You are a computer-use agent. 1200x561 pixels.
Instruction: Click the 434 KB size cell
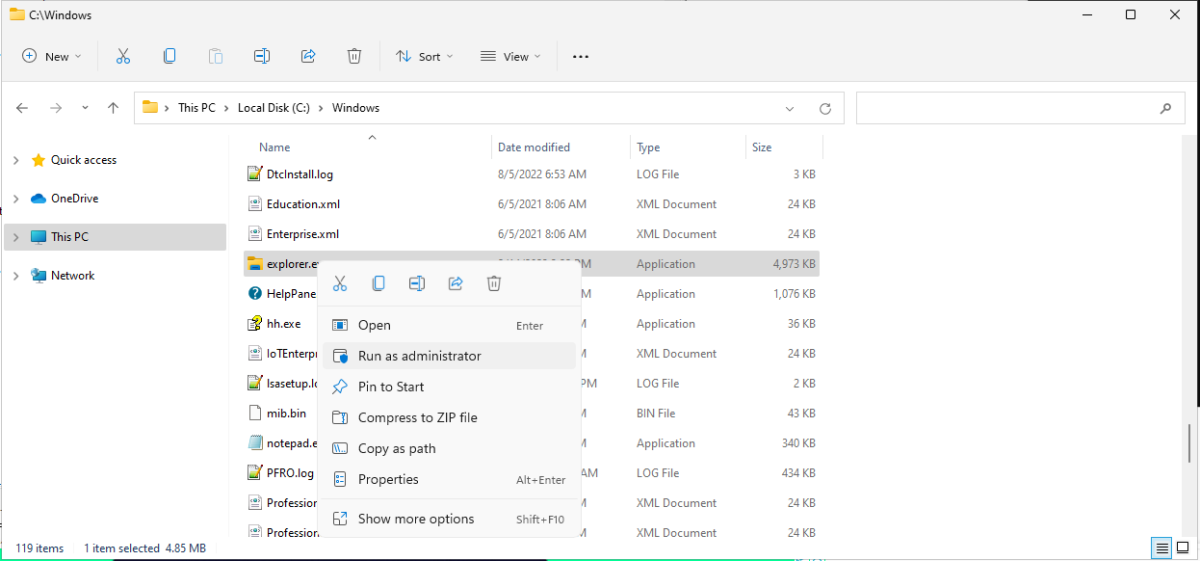[798, 473]
